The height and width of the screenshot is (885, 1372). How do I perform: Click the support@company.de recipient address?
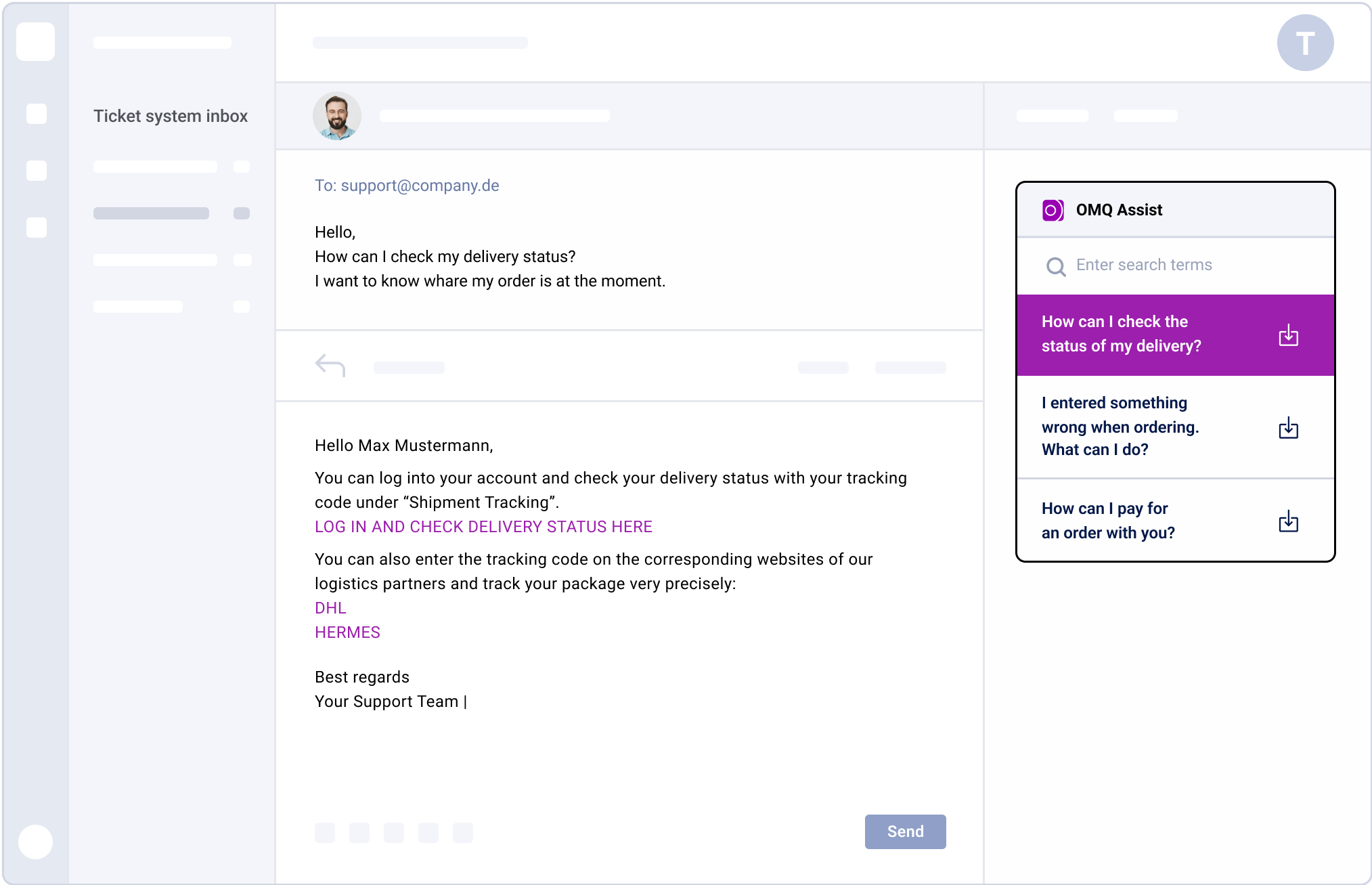pyautogui.click(x=420, y=186)
